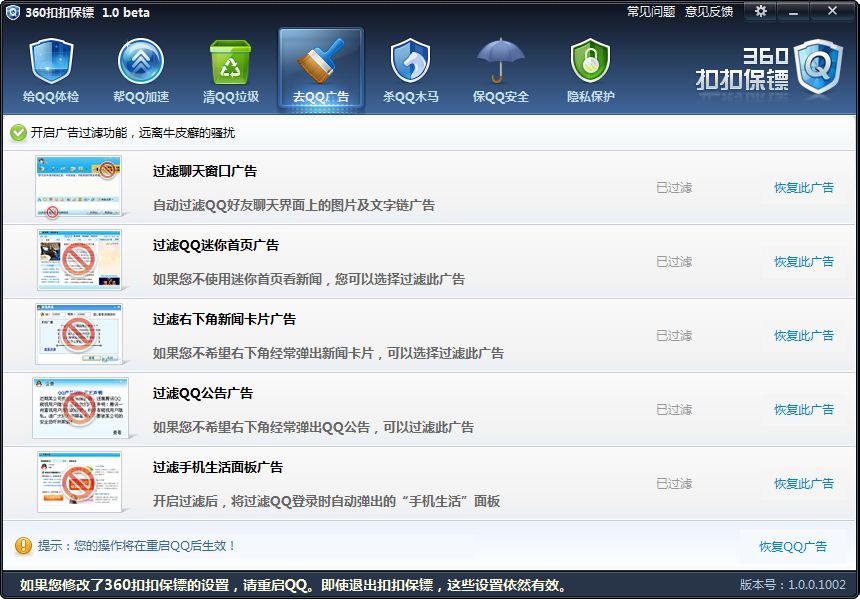The height and width of the screenshot is (600, 860).
Task: Restore ad for 过滤右下角新闻卡片广告
Action: pyautogui.click(x=804, y=336)
